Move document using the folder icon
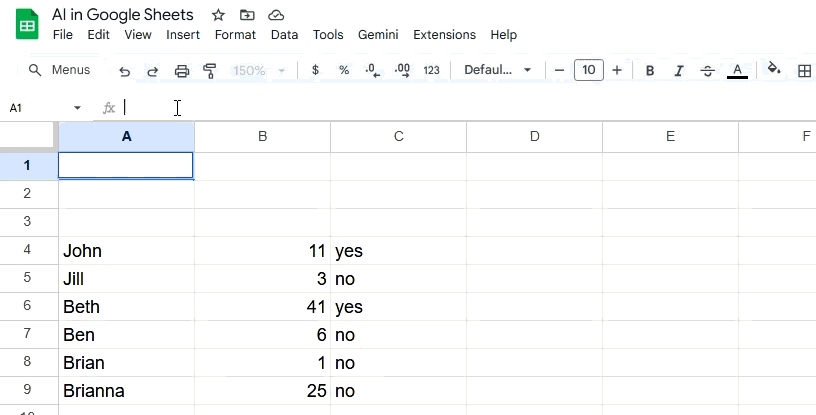 tap(247, 15)
